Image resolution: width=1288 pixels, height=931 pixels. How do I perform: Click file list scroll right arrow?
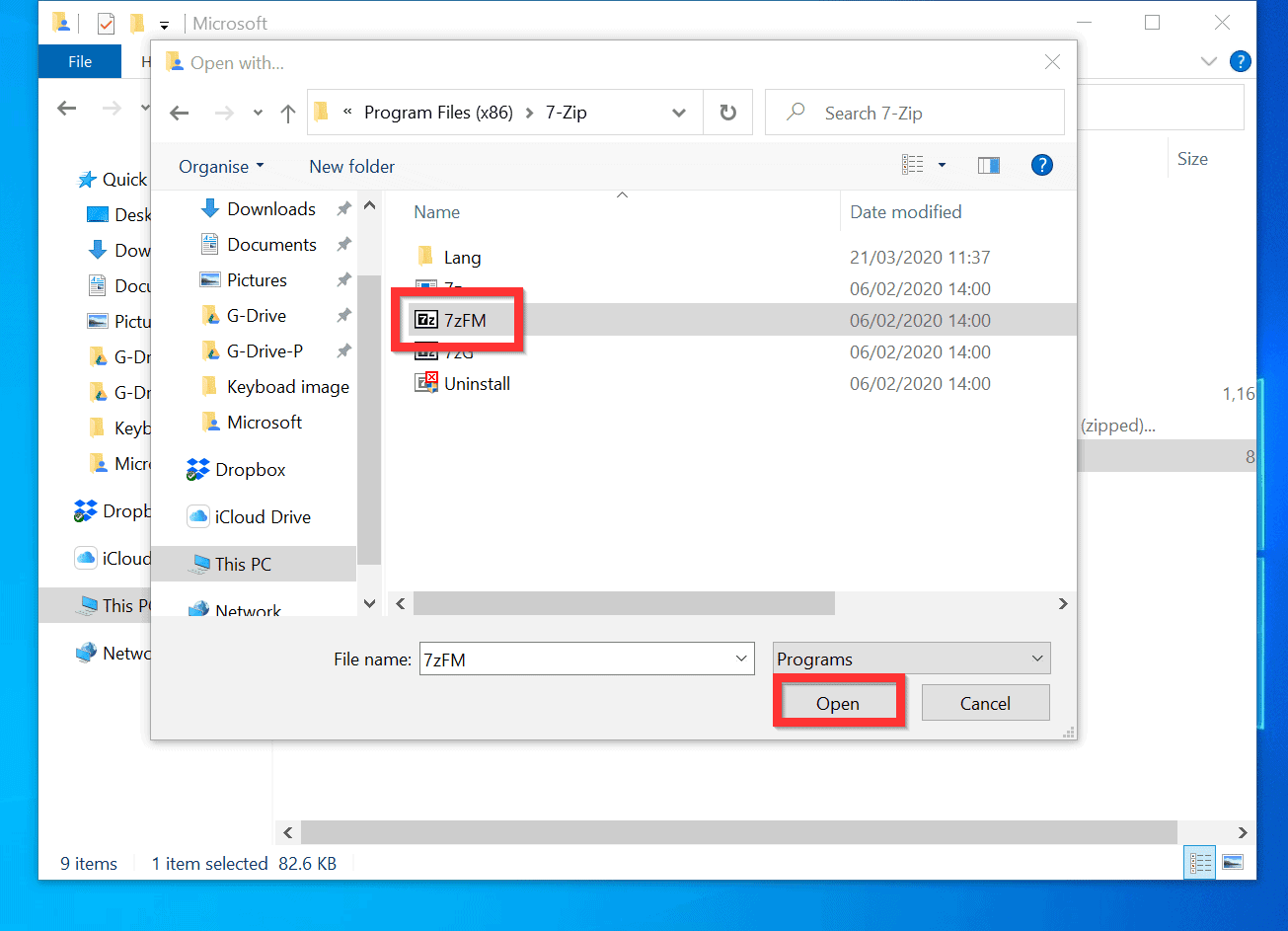click(x=1062, y=603)
